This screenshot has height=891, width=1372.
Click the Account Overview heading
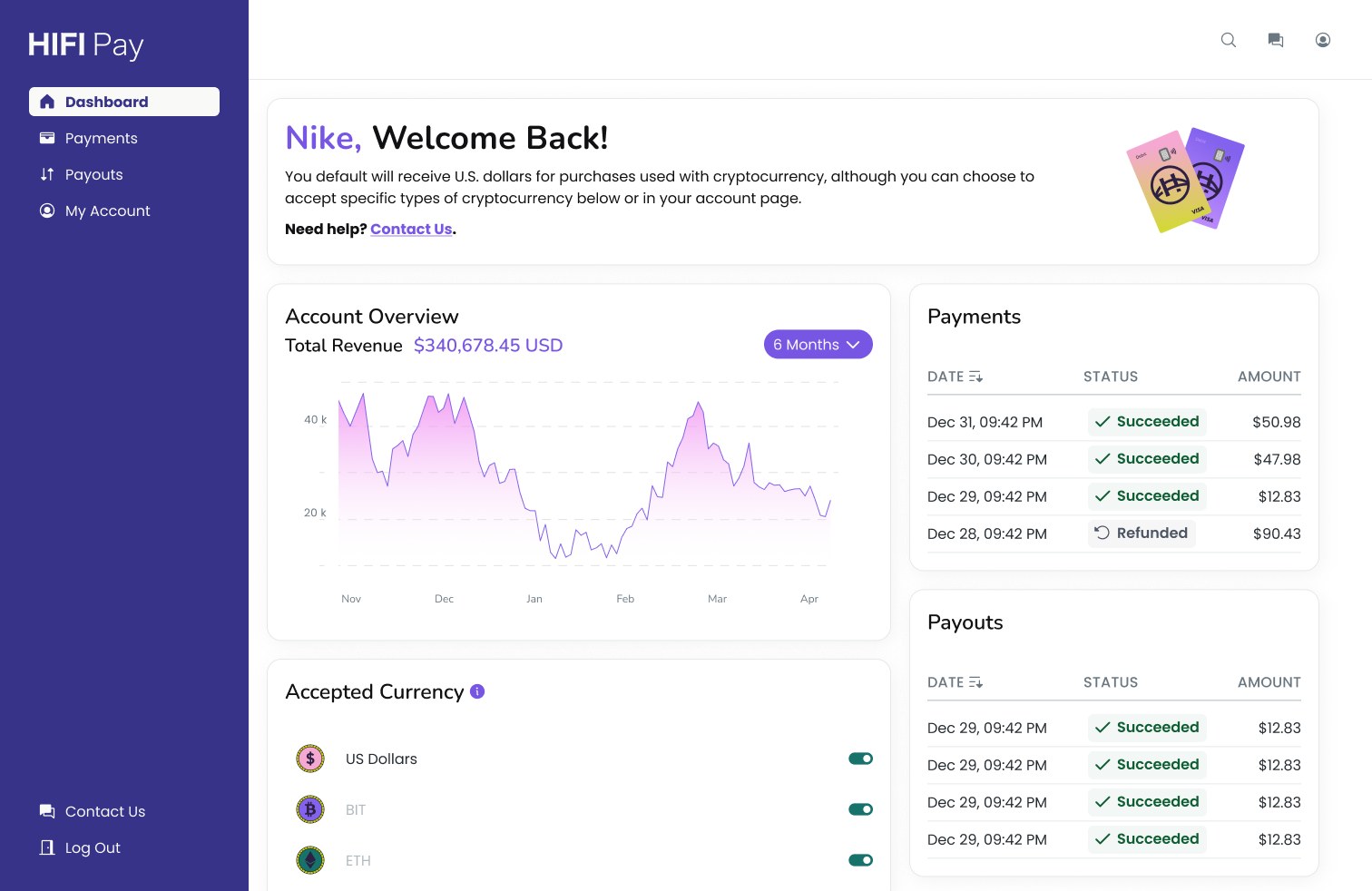(372, 317)
